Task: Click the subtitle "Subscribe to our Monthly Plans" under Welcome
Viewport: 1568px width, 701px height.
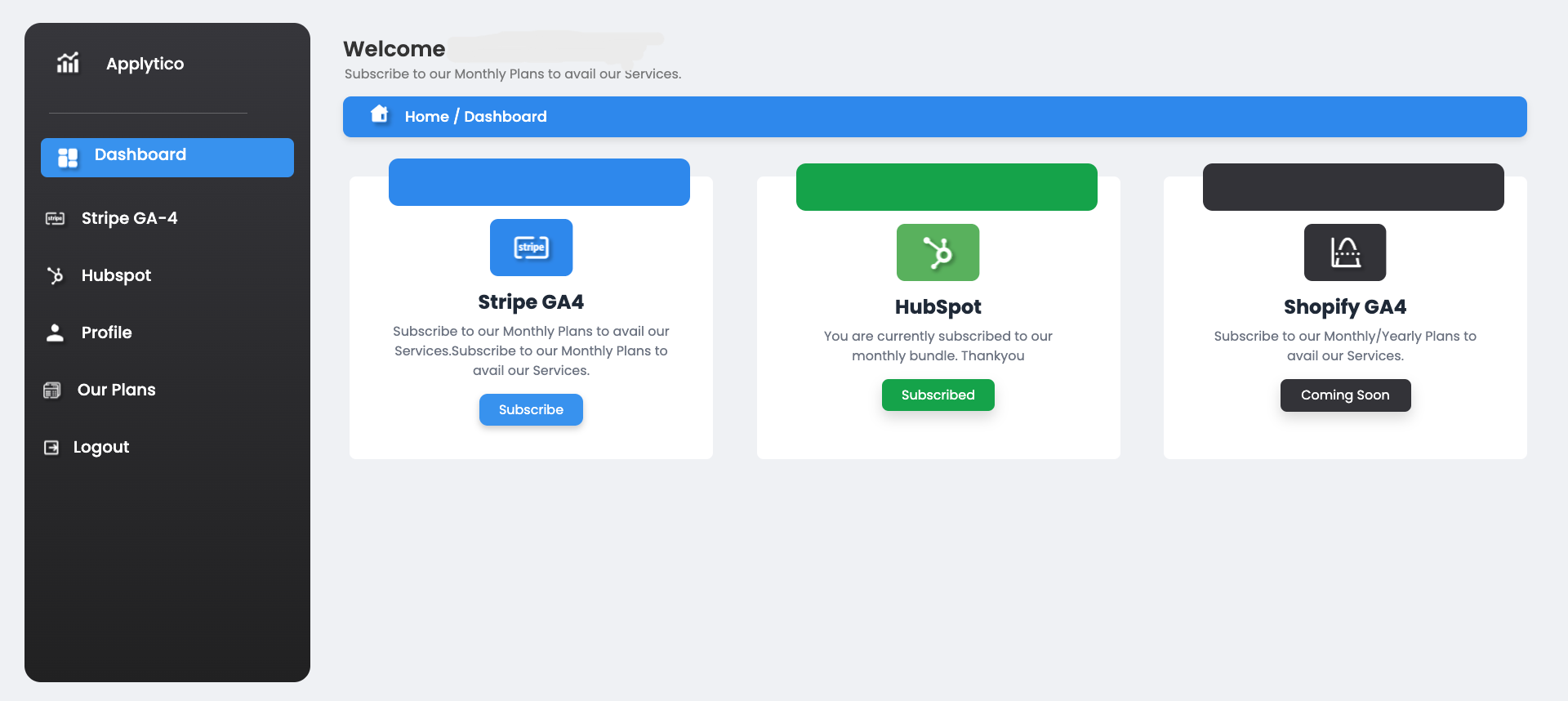Action: coord(513,74)
